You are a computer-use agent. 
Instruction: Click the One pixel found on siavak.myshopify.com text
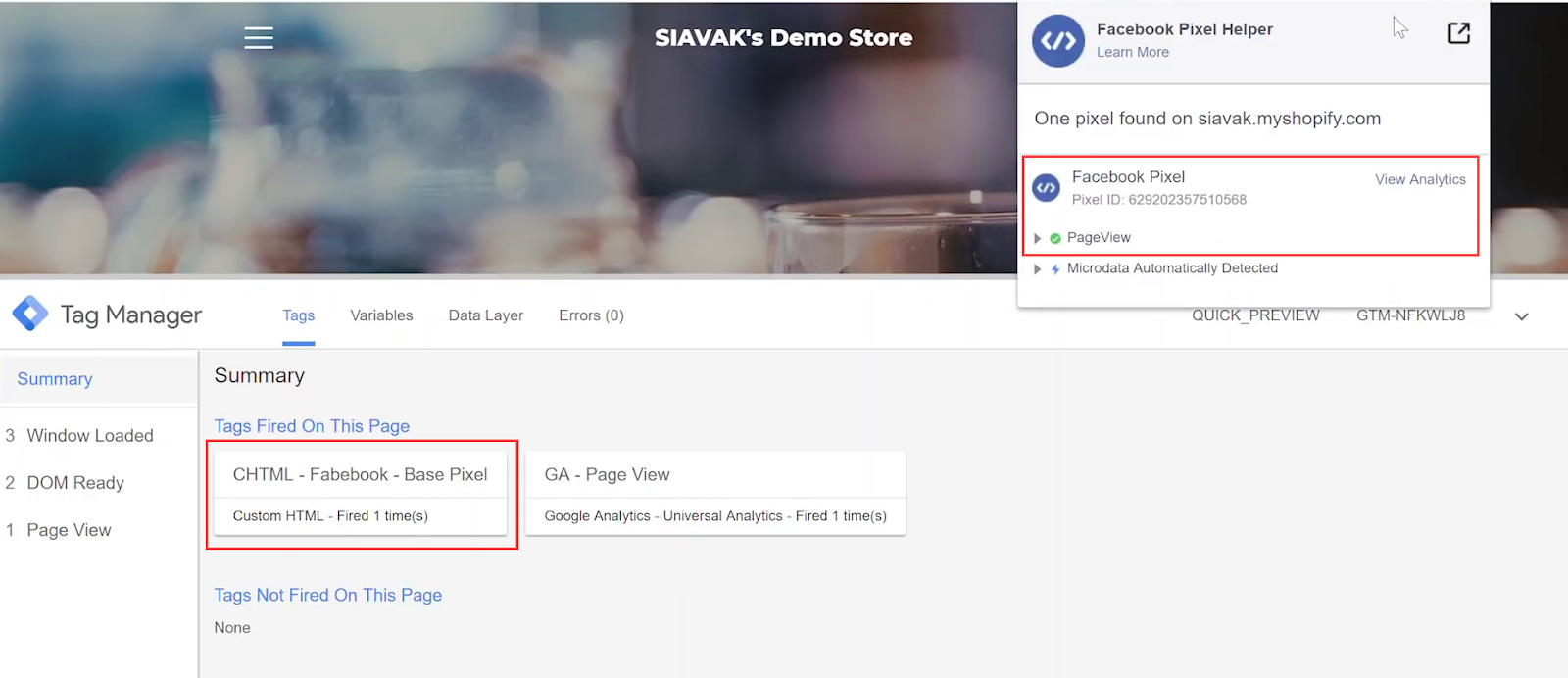1207,119
